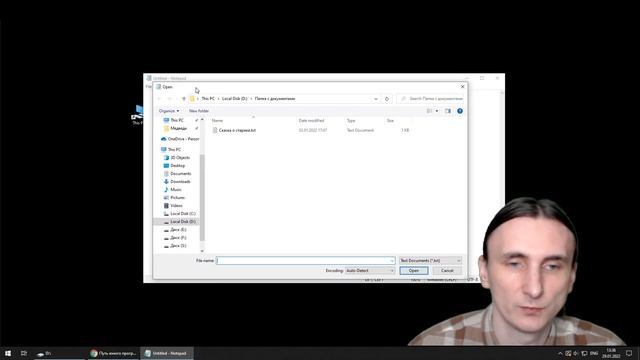Screen dimensions: 640x360
Task: Open the Organize menu
Action: [169, 111]
